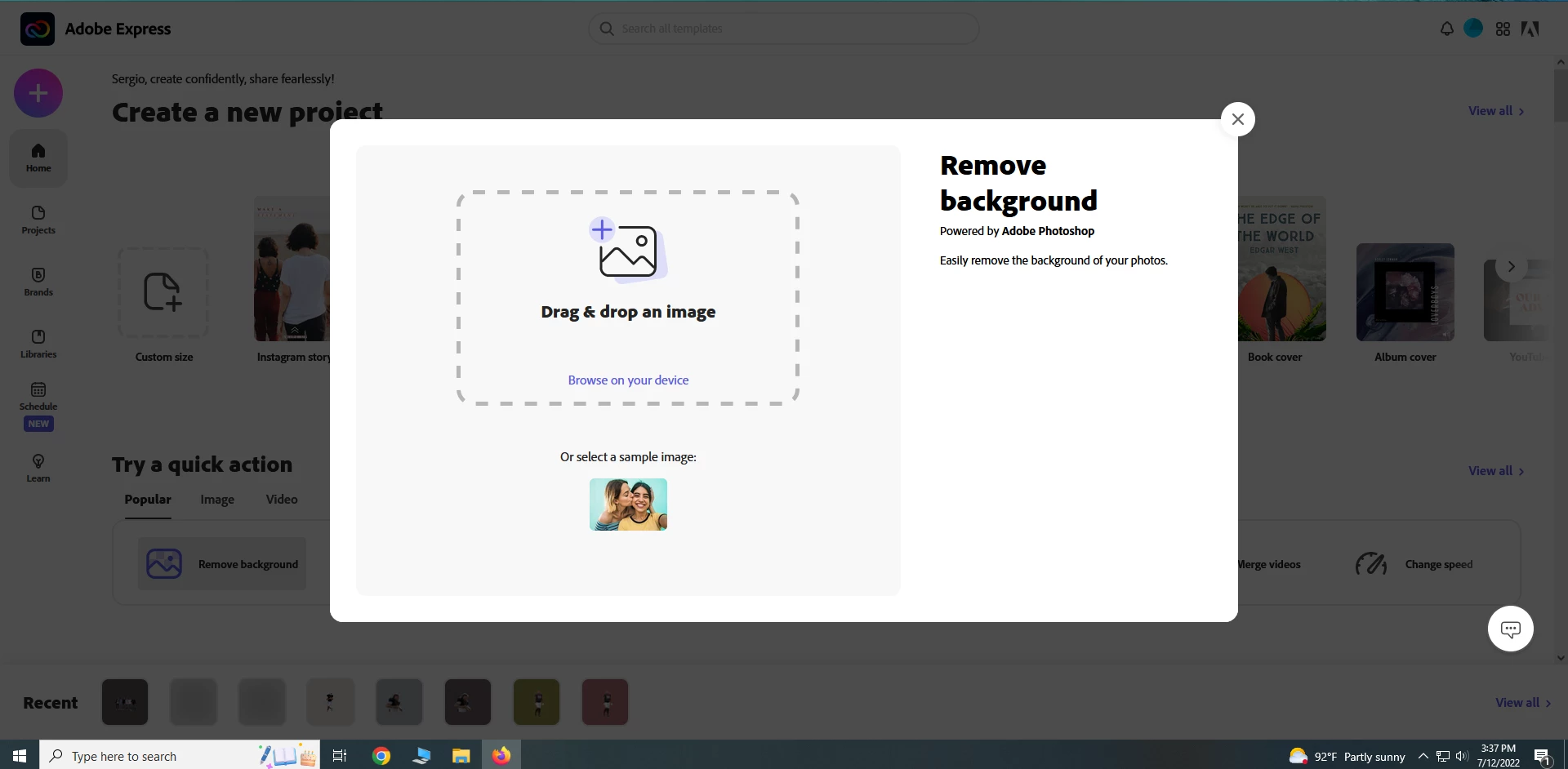Click Merge videos quick action

point(1268,565)
